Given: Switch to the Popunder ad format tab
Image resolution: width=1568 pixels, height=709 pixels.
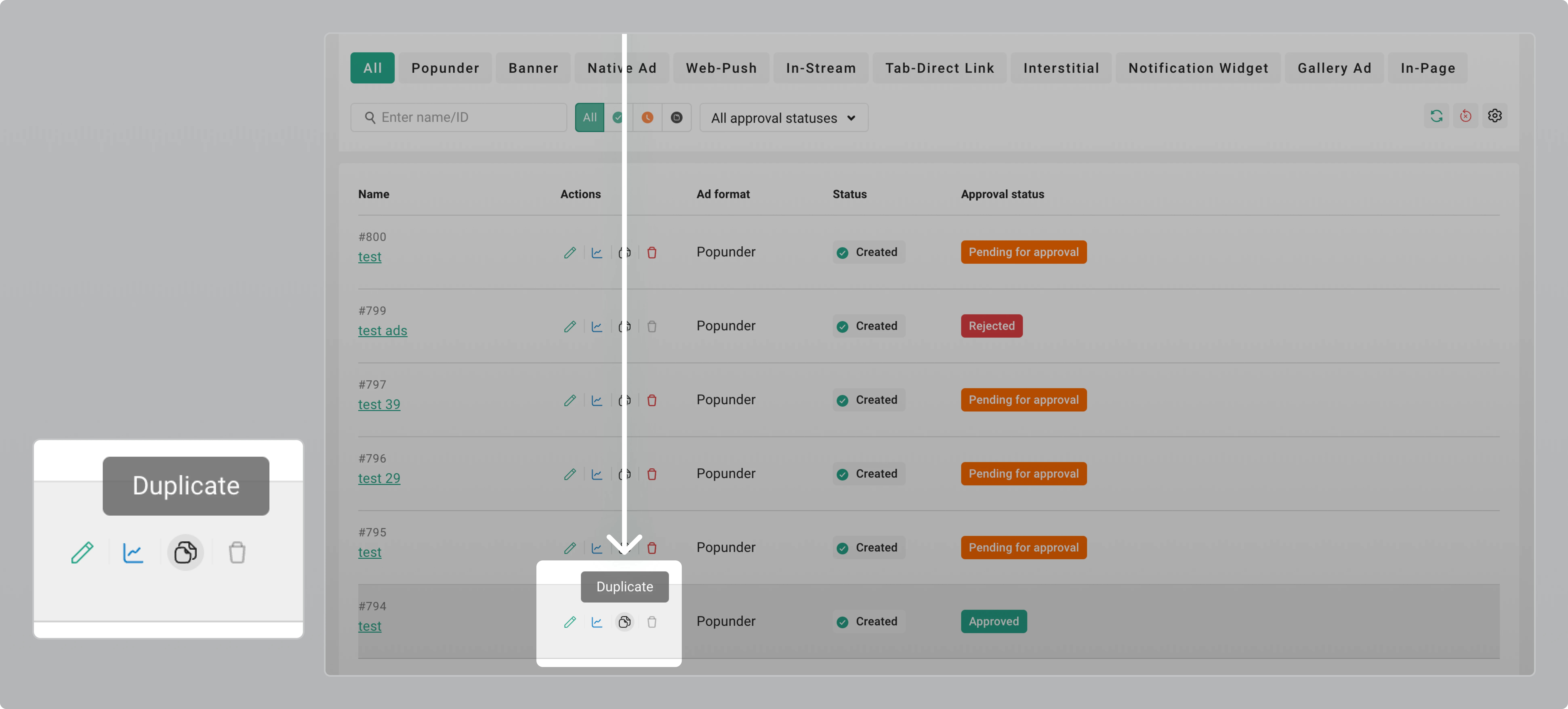Looking at the screenshot, I should click(446, 68).
